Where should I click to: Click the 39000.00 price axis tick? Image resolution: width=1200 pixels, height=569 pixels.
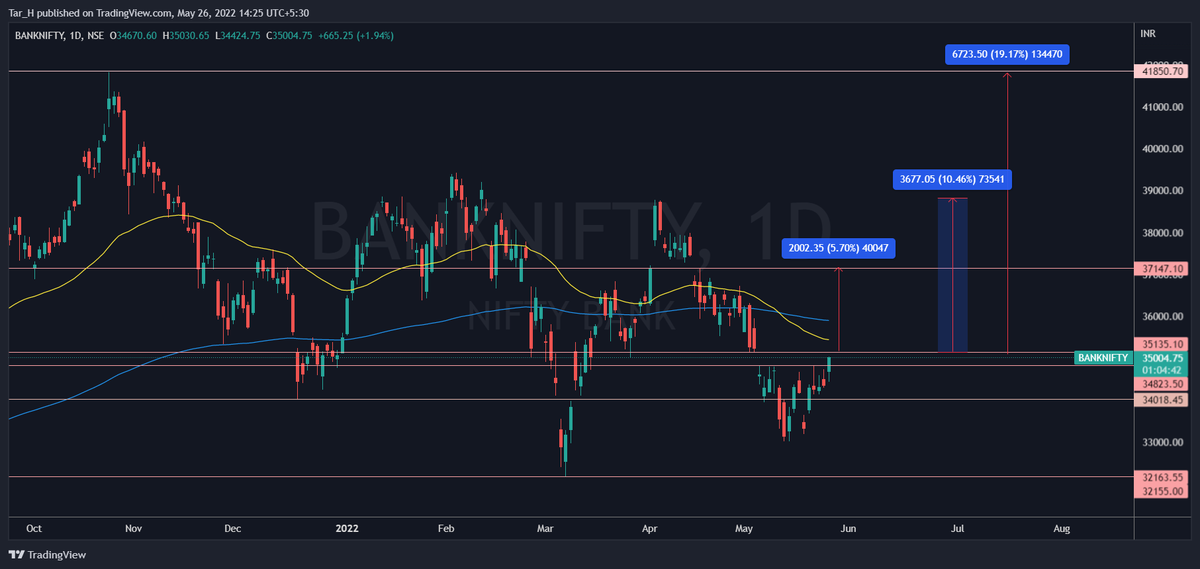(x=1164, y=191)
